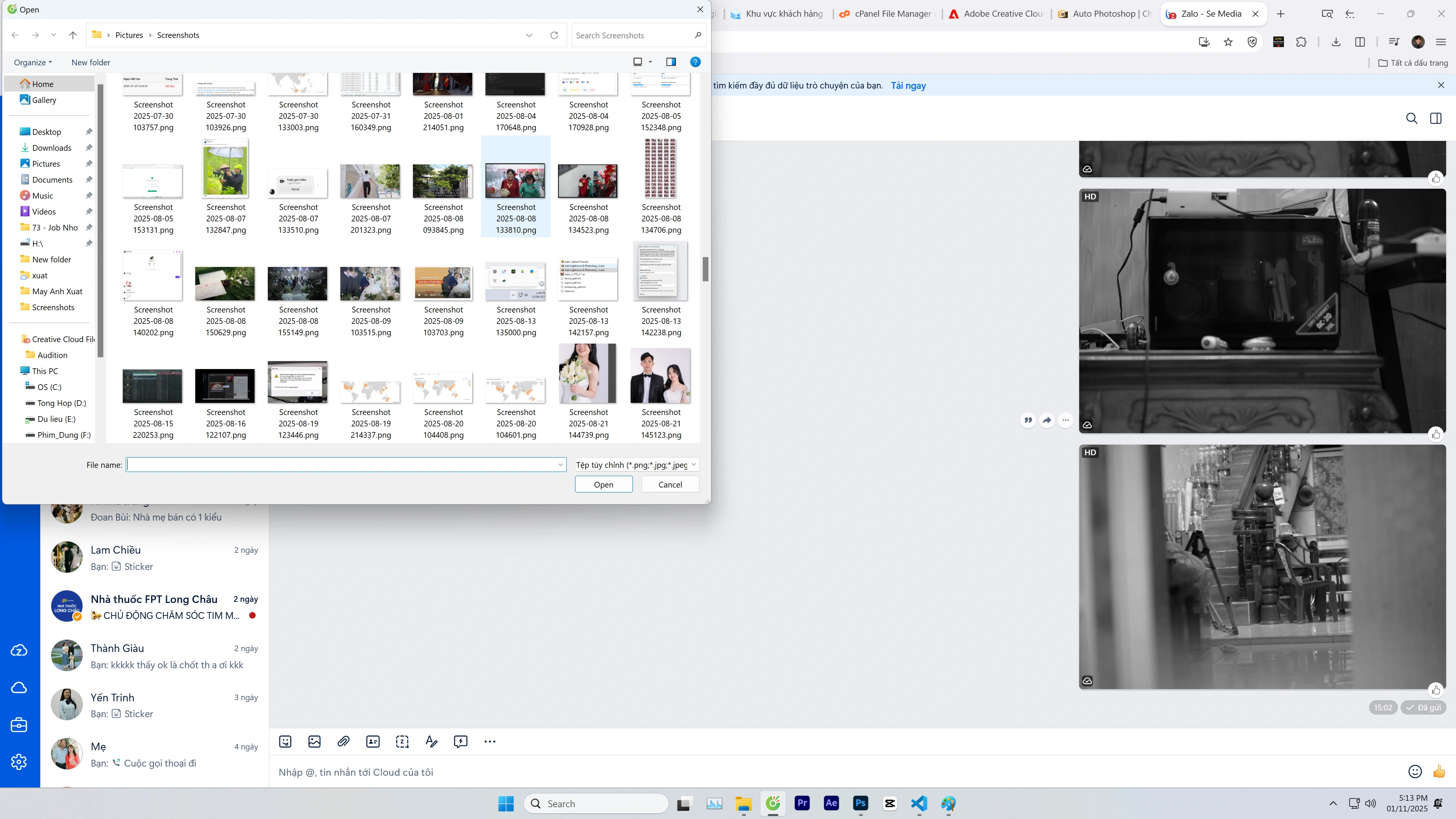Viewport: 1456px width, 819px height.
Task: Click the Tải ngay link
Action: [908, 86]
